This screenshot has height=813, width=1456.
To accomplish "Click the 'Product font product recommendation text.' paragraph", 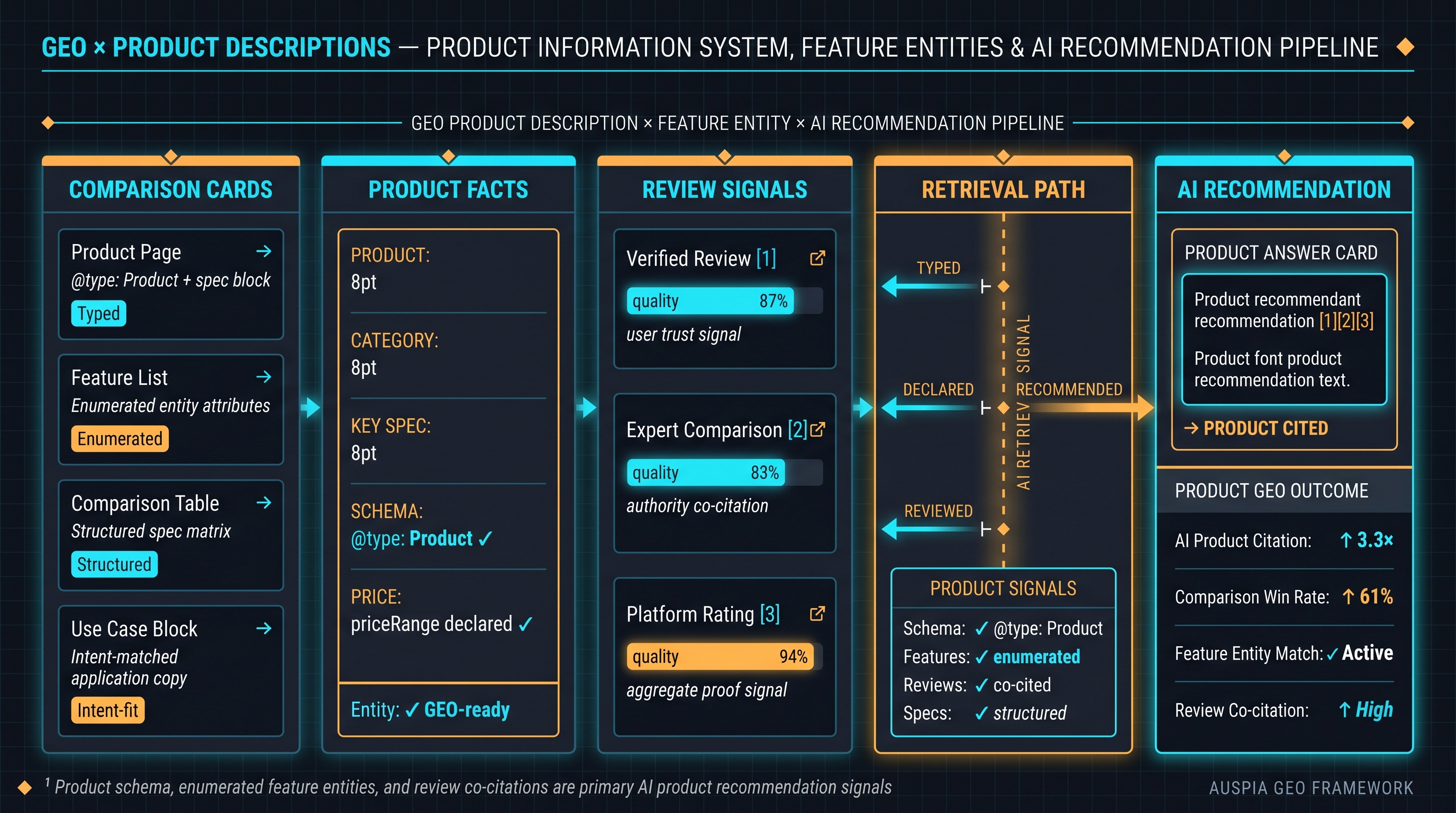I will 1272,368.
